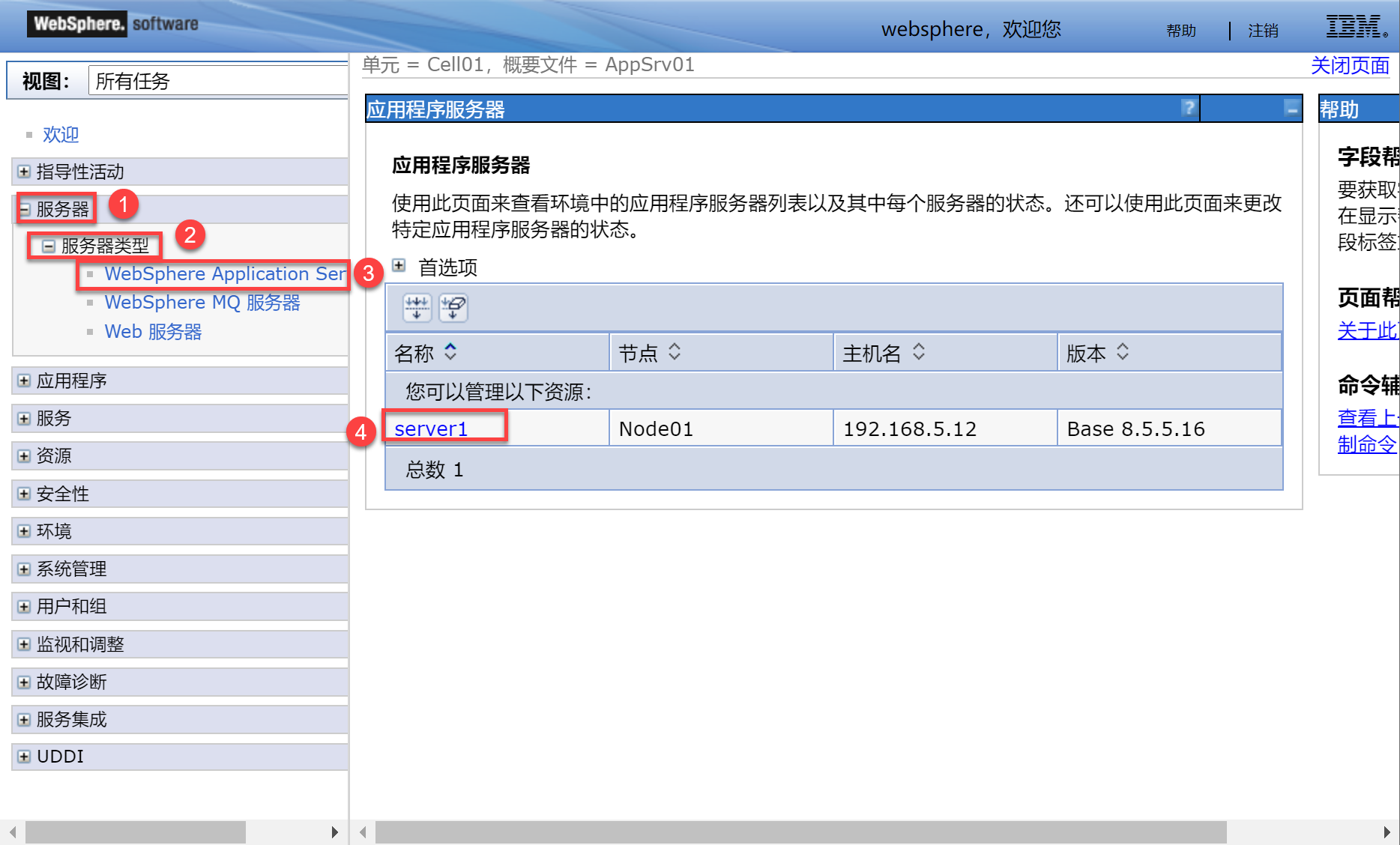Collapse the 服务器类型 subtree
Screen dimensions: 1400x845
pyautogui.click(x=49, y=246)
